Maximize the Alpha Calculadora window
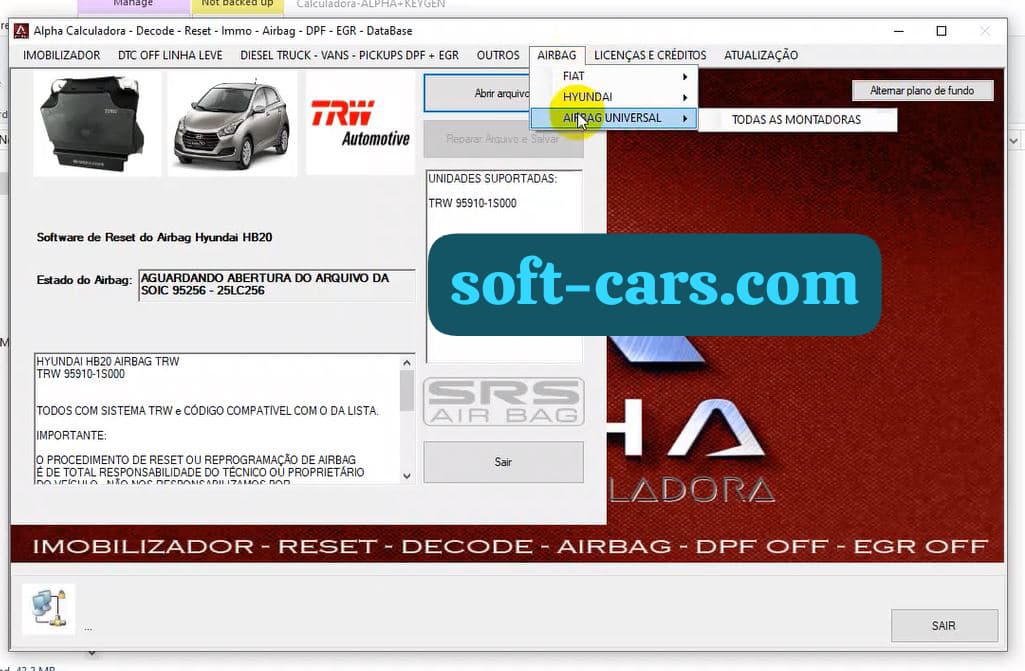1025x671 pixels. (941, 31)
